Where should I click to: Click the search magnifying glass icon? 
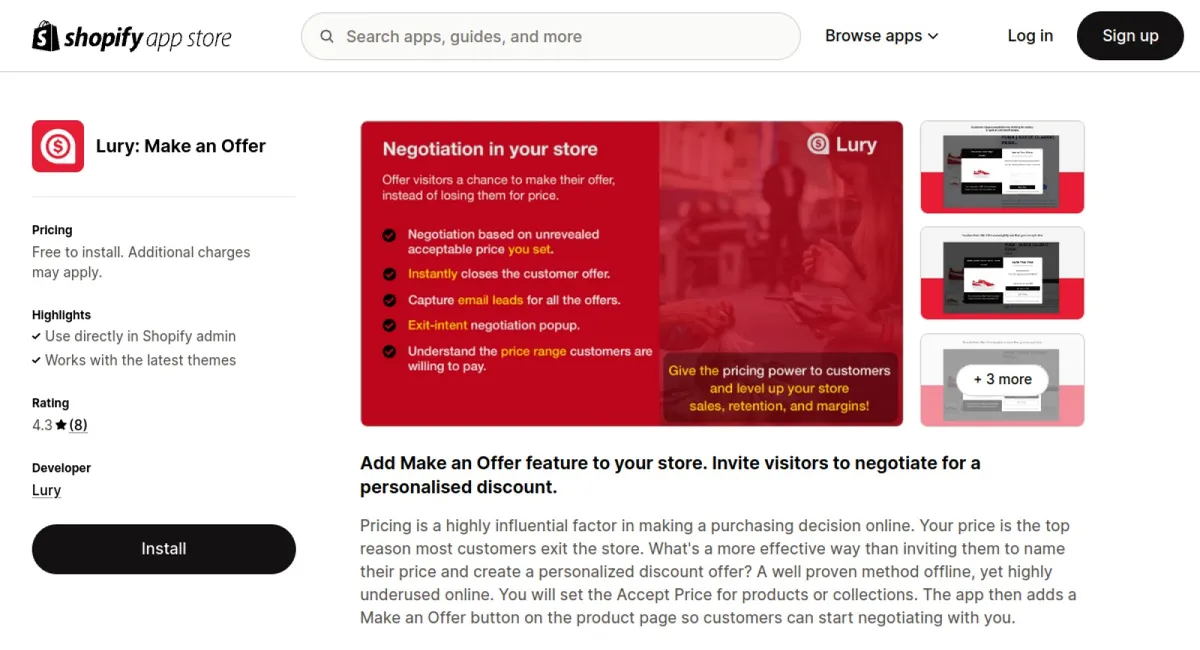click(327, 36)
